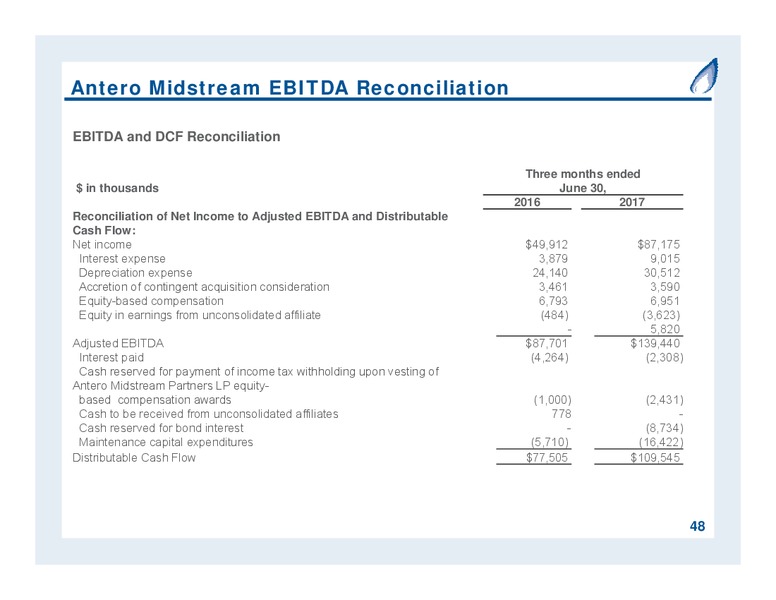Select Distributable Cash Flow value $77,505
The image size is (776, 600).
[x=546, y=457]
